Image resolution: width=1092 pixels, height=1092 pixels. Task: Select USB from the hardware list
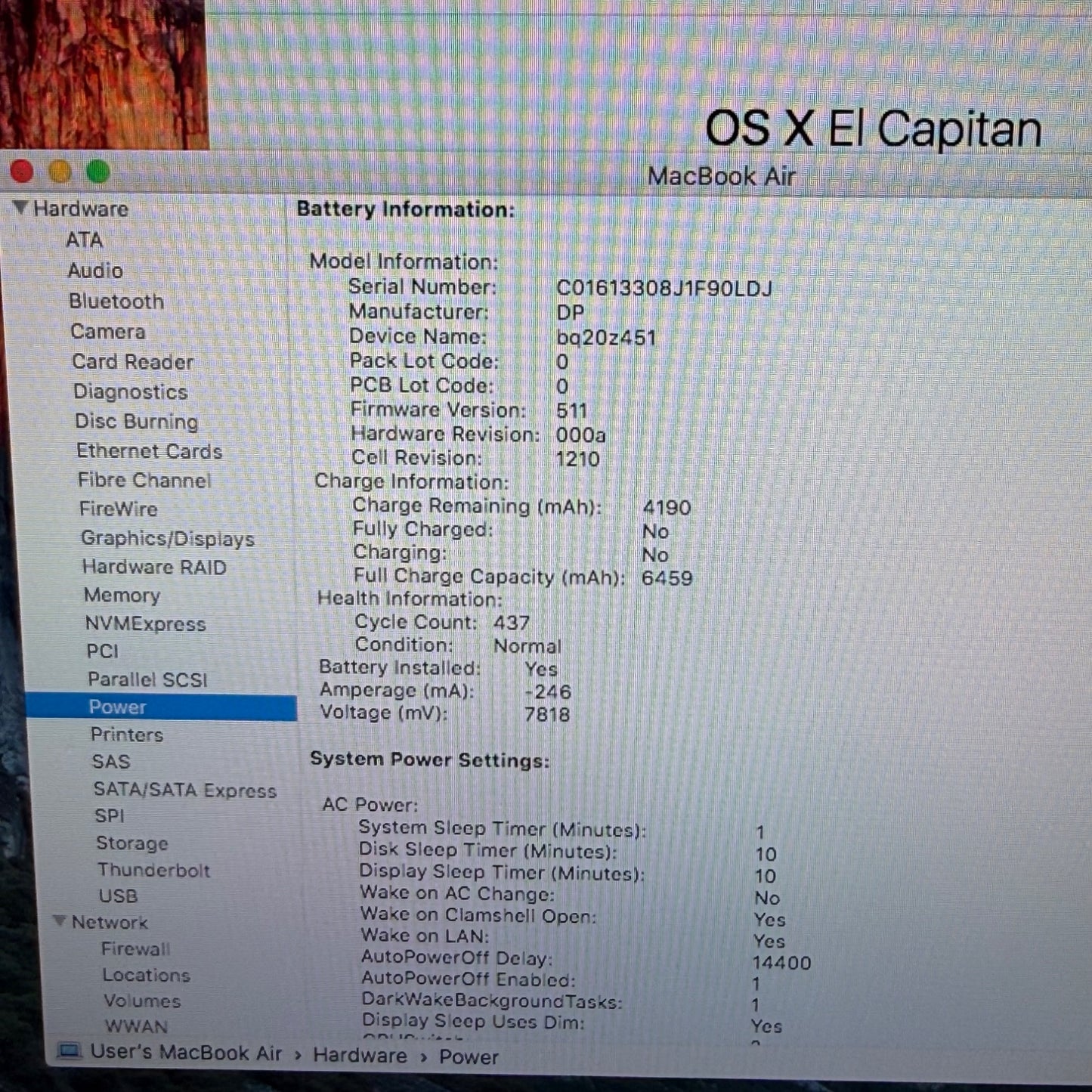118,896
